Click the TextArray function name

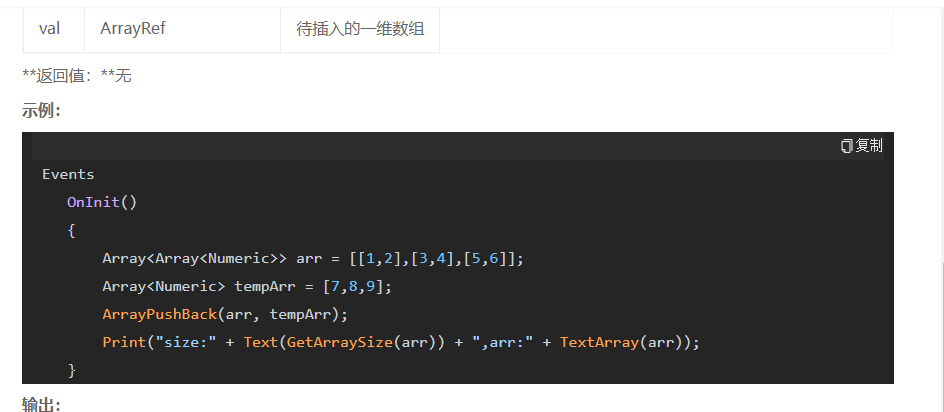598,342
